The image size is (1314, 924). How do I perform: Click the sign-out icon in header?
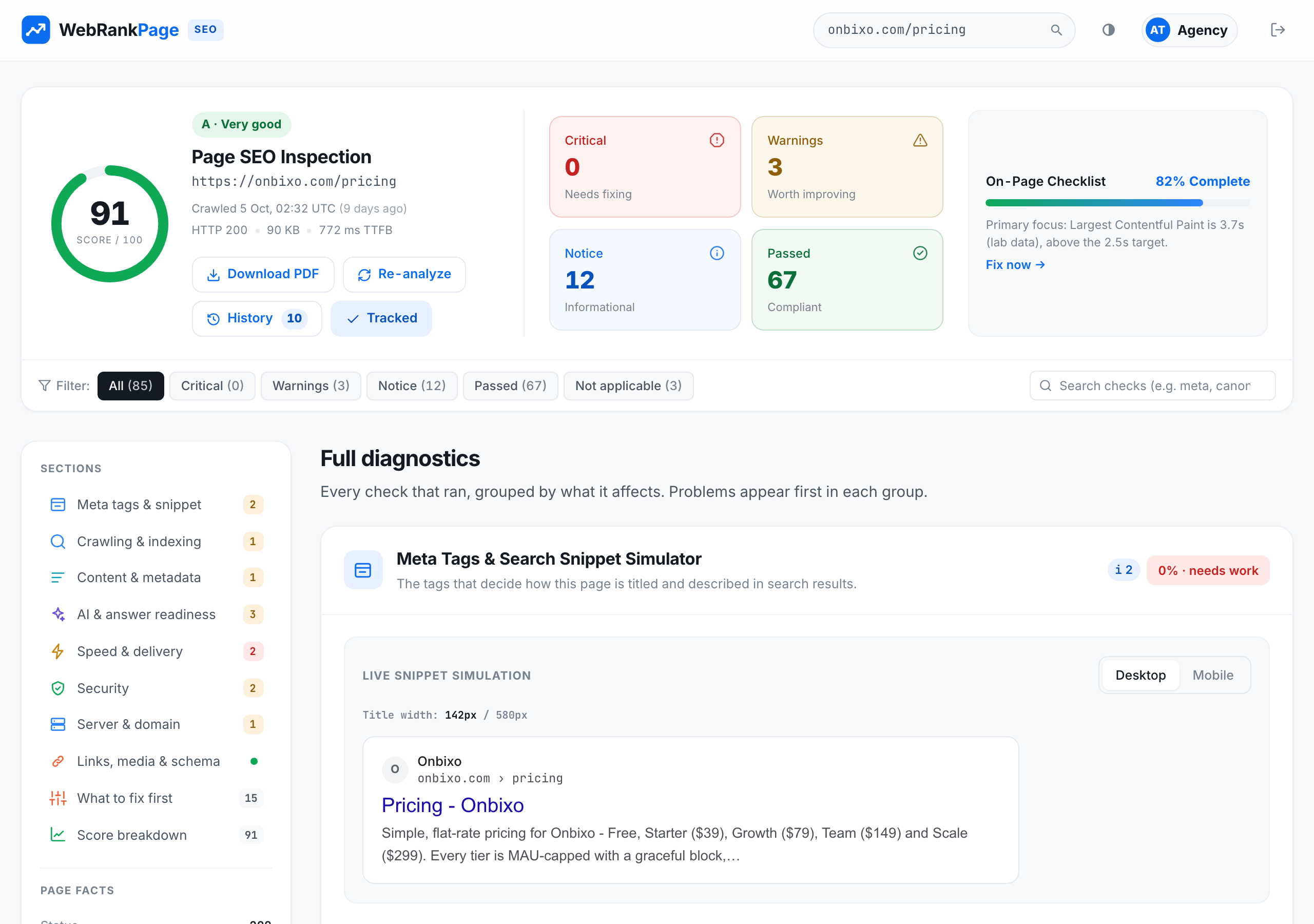pos(1278,30)
